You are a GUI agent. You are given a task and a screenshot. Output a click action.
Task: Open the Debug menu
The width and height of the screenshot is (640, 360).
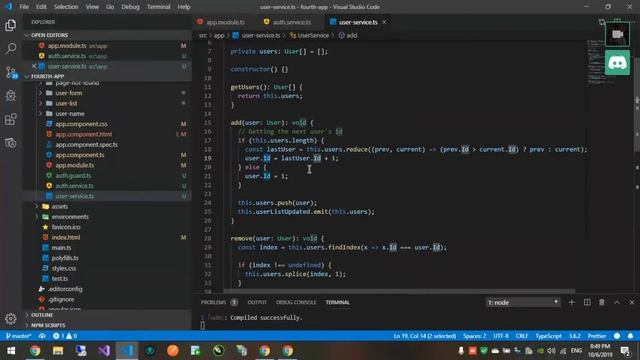pos(130,7)
